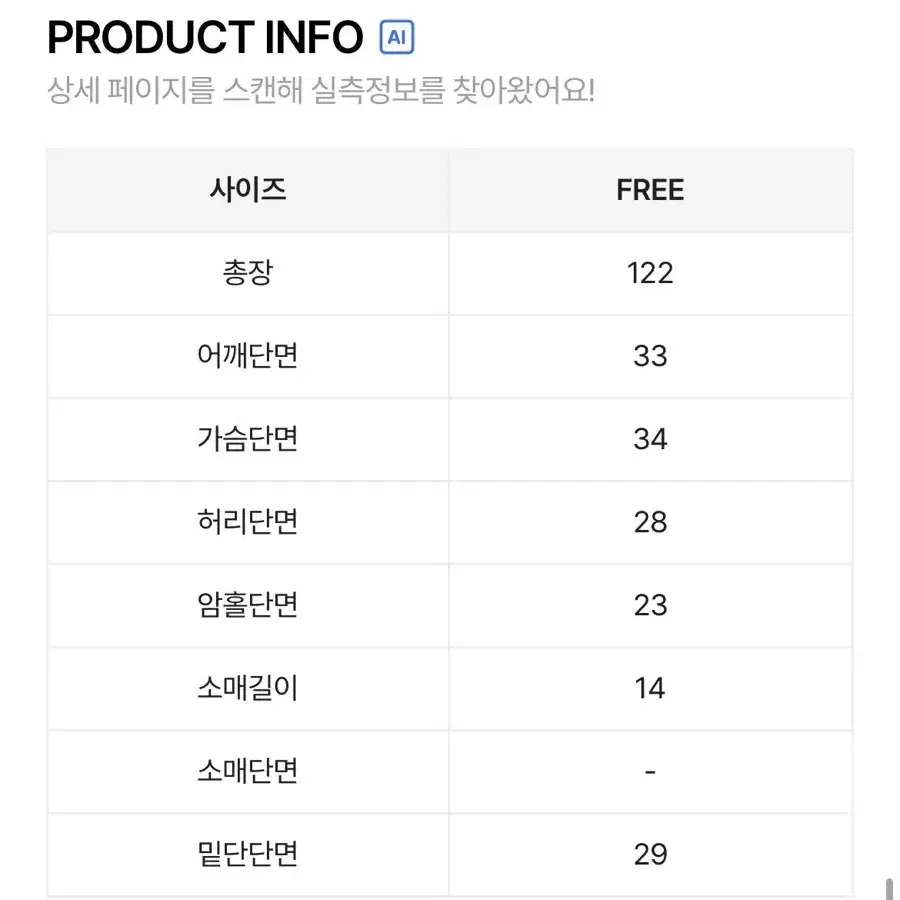Viewport: 900px width, 900px height.
Task: Click the 14 sleeve length value
Action: 650,688
